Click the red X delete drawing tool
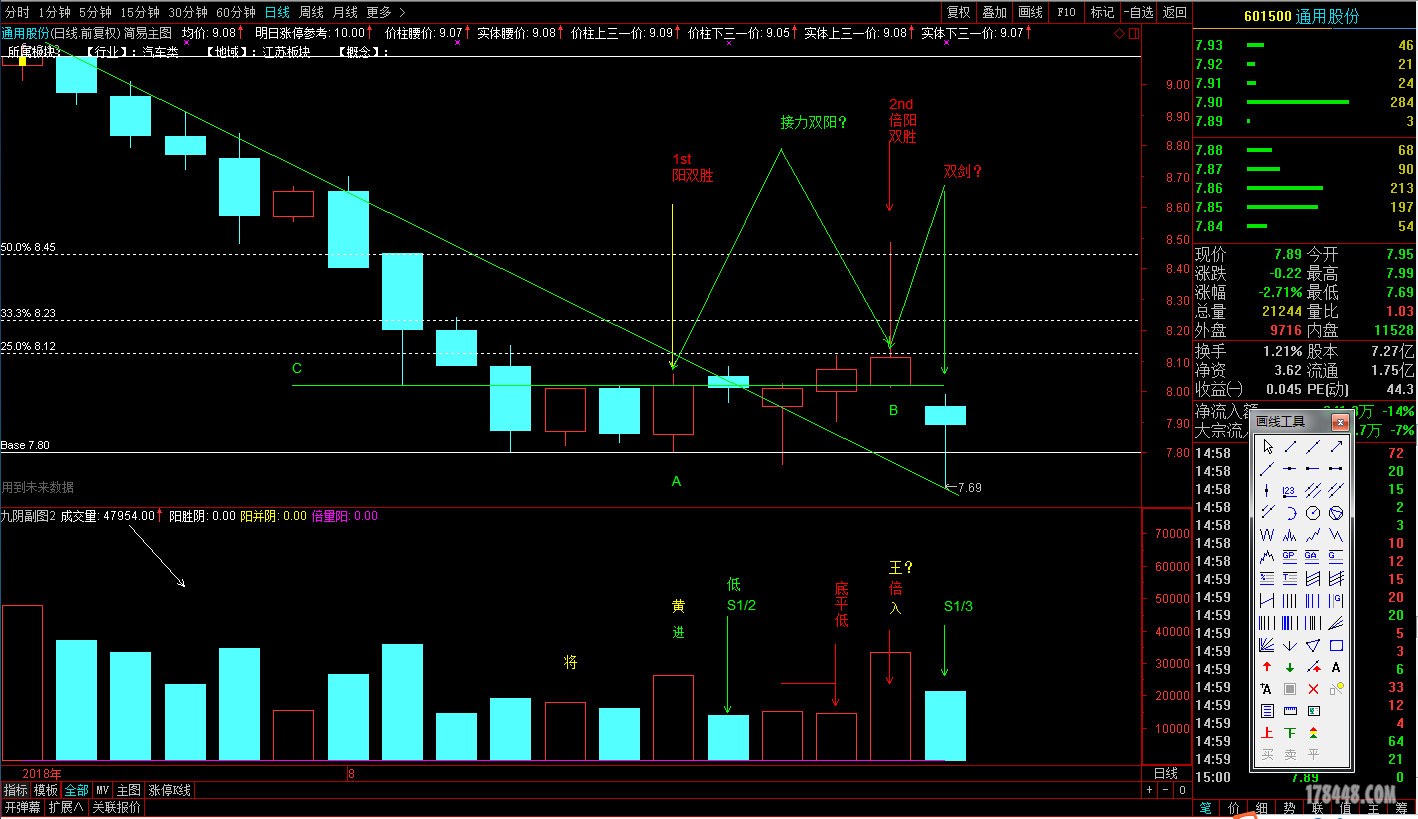The height and width of the screenshot is (819, 1418). 1313,688
